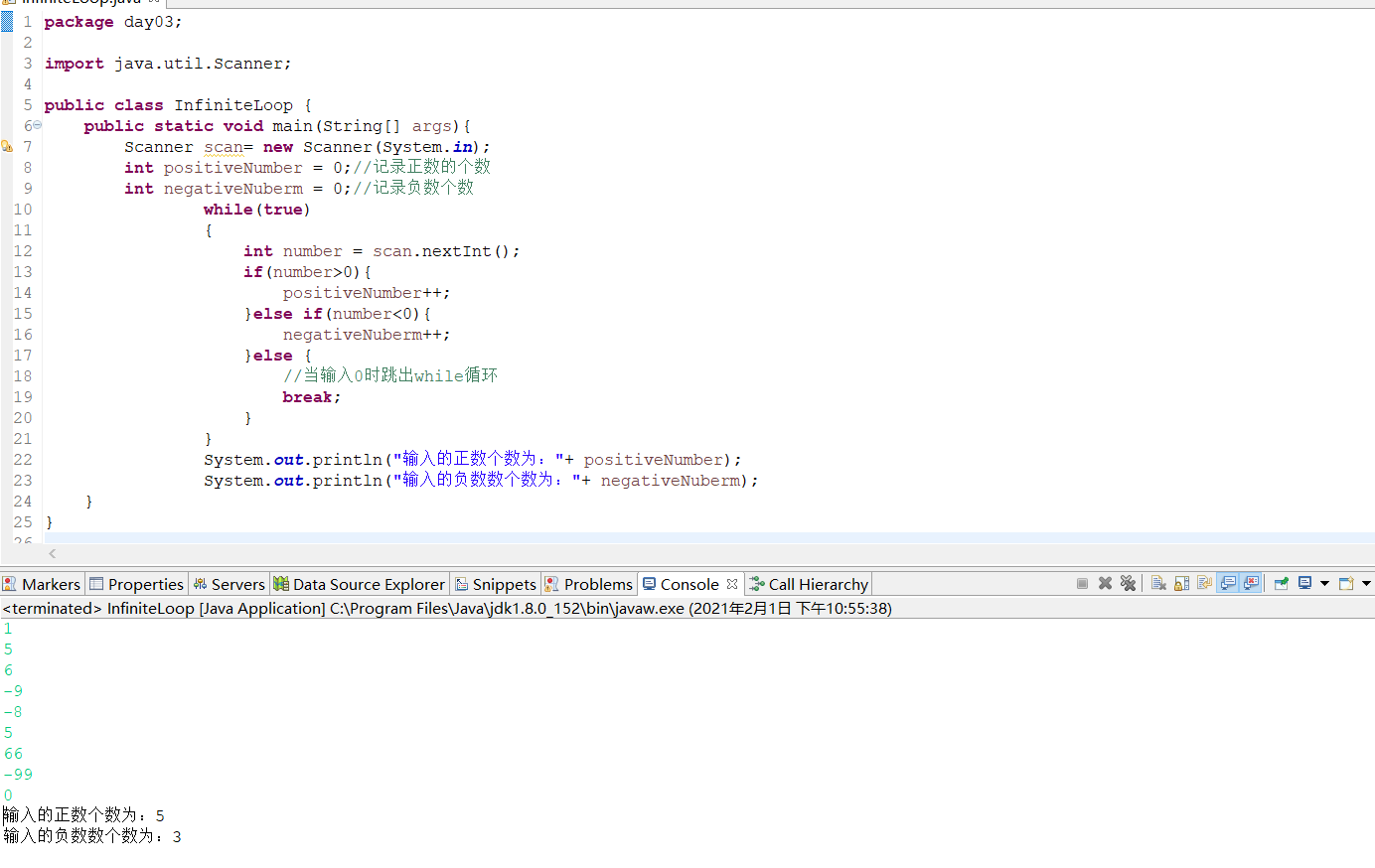Click the editor horizontal scrollbar left arrow
Image resolution: width=1375 pixels, height=868 pixels.
click(x=53, y=554)
